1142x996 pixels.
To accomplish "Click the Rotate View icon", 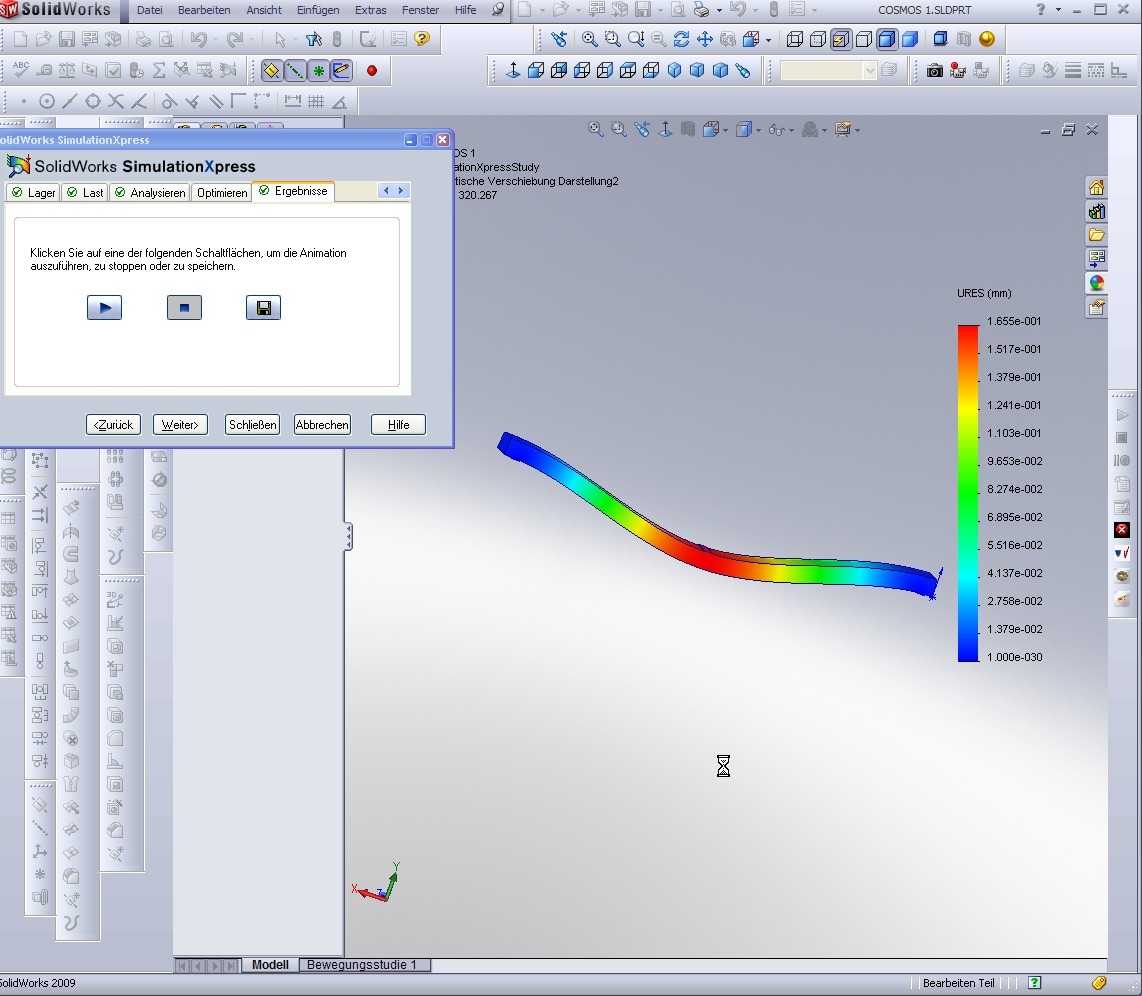I will [681, 39].
